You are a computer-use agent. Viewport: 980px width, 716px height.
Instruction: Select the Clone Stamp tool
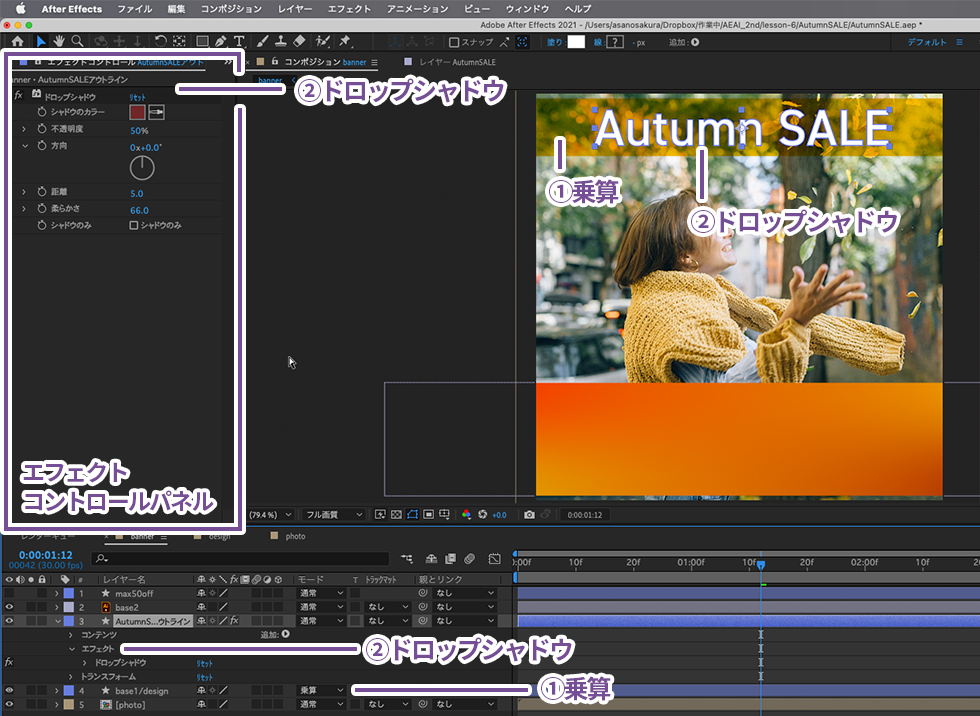click(281, 41)
